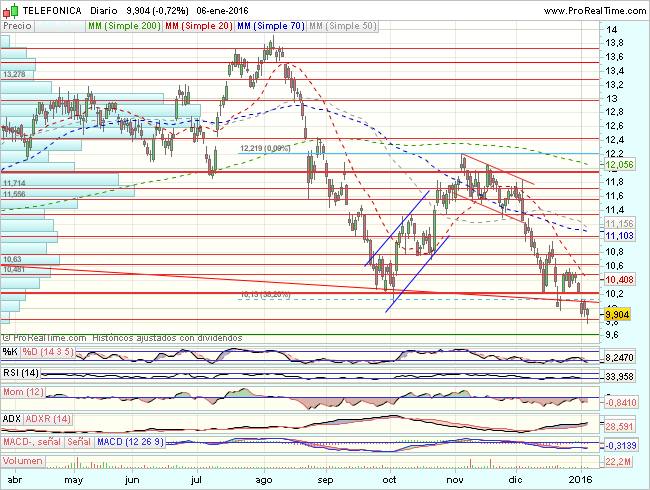Click the 11,714 volume profile level
650x490 pixels.
pyautogui.click(x=14, y=183)
